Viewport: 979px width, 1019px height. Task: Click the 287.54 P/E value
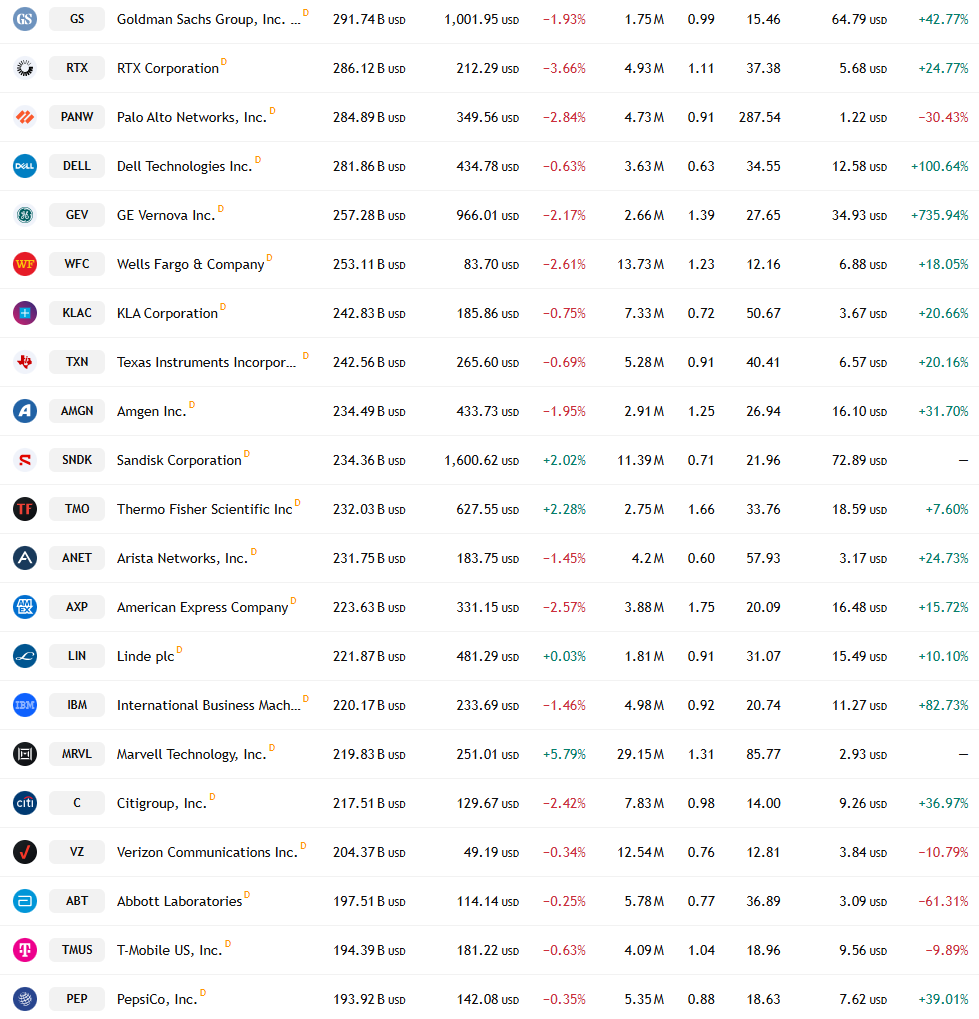pyautogui.click(x=759, y=118)
